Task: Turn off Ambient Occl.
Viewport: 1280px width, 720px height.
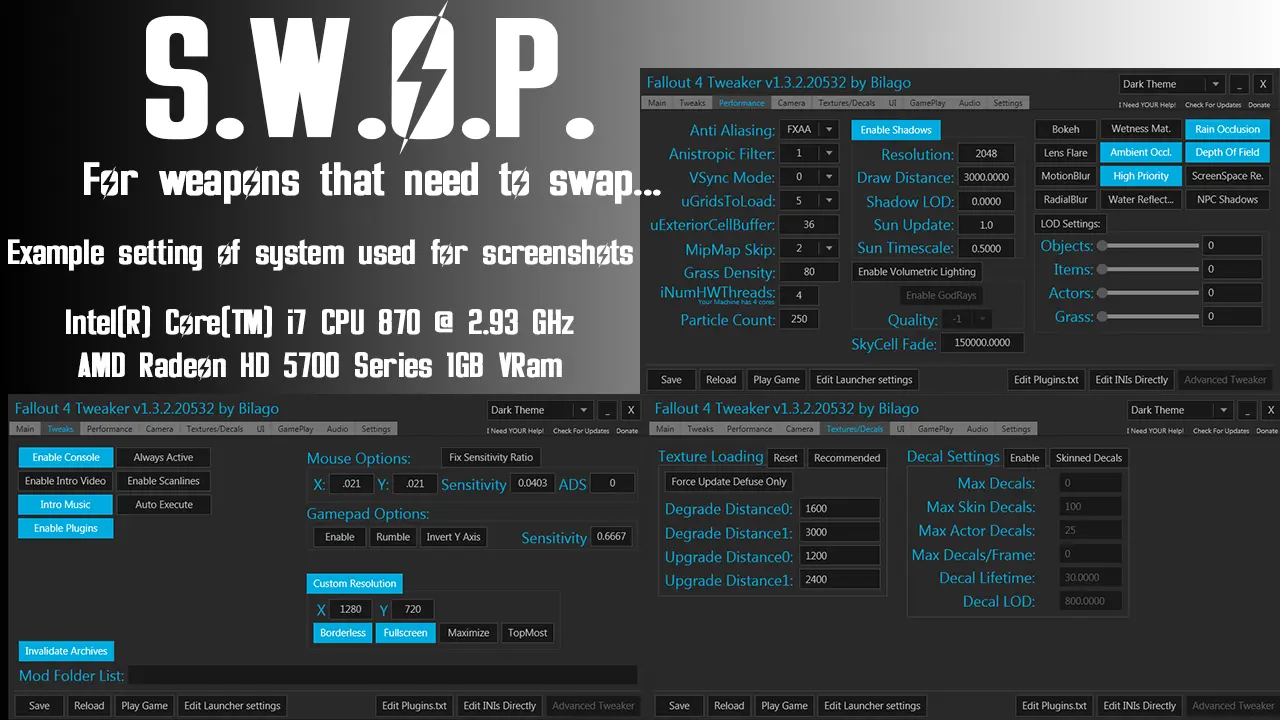Action: (x=1141, y=153)
